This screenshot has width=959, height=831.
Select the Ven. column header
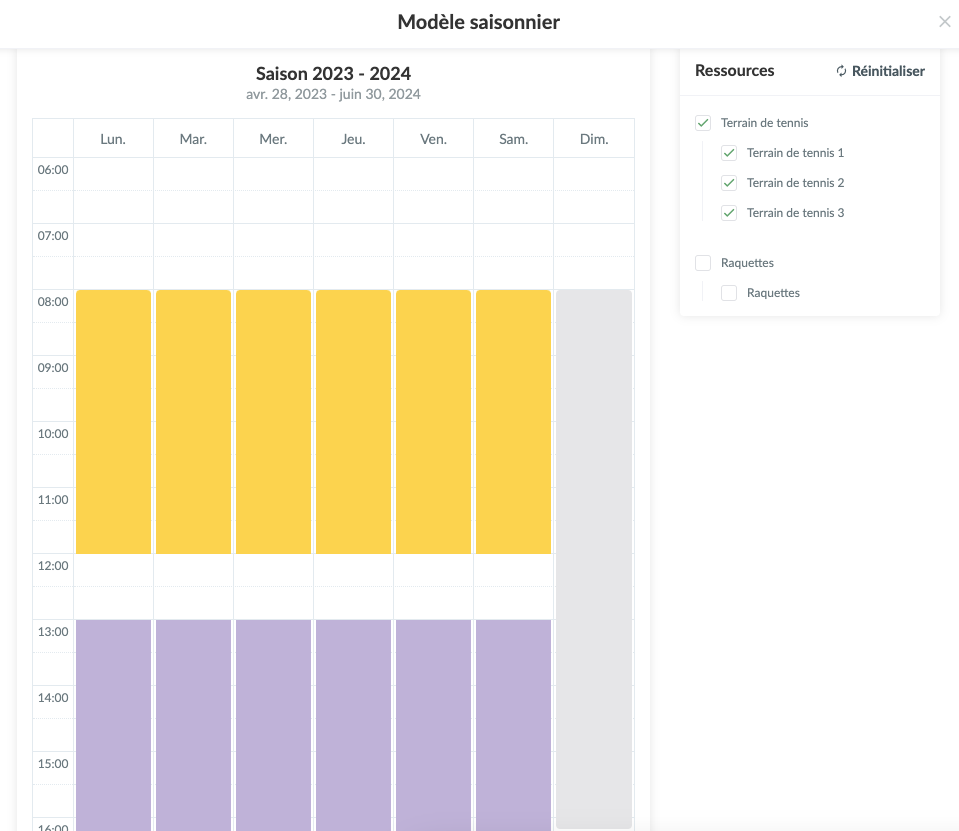pos(434,139)
